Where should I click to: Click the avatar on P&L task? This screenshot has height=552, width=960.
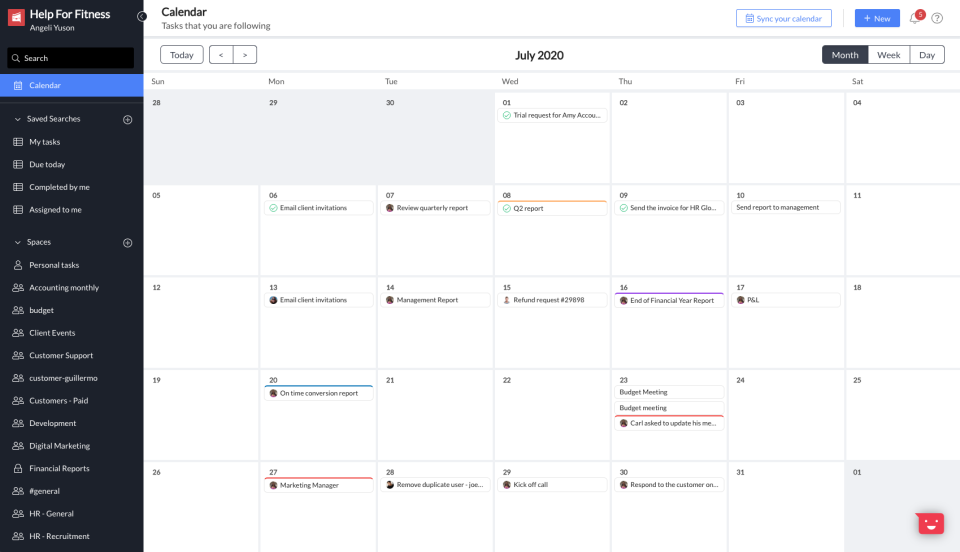click(x=741, y=300)
